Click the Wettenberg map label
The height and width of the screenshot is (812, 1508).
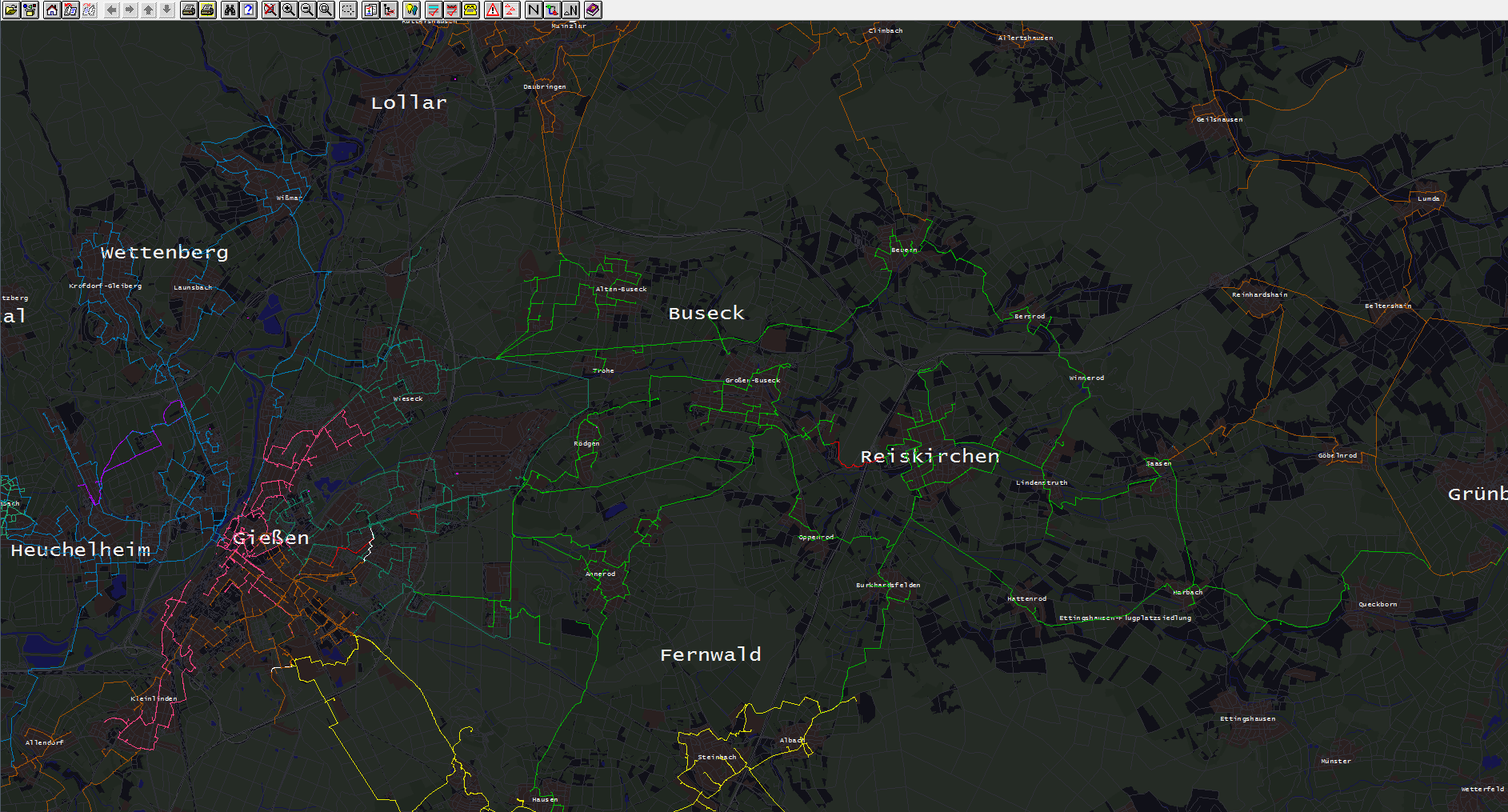click(165, 253)
